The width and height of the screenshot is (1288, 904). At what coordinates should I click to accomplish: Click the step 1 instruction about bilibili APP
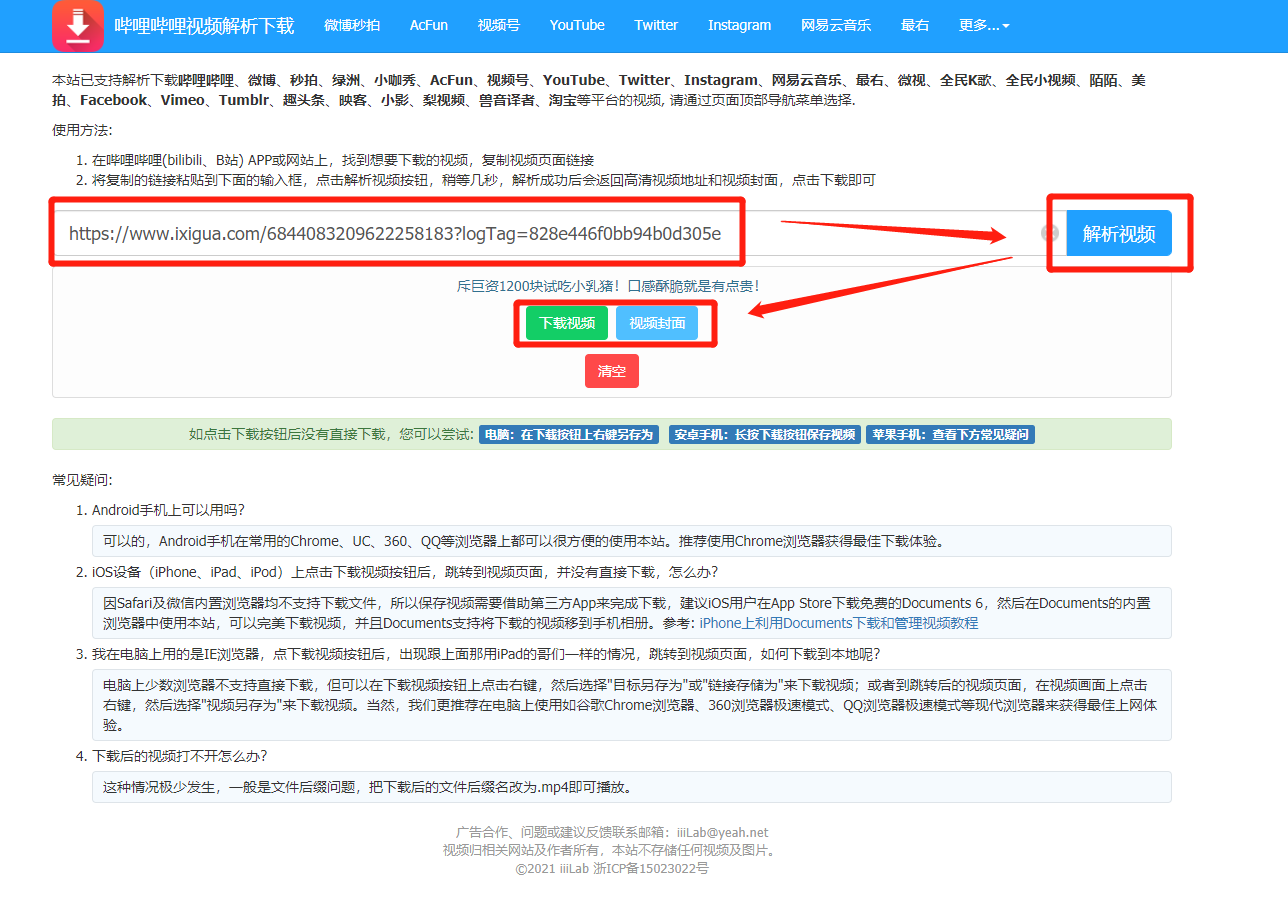coord(343,160)
